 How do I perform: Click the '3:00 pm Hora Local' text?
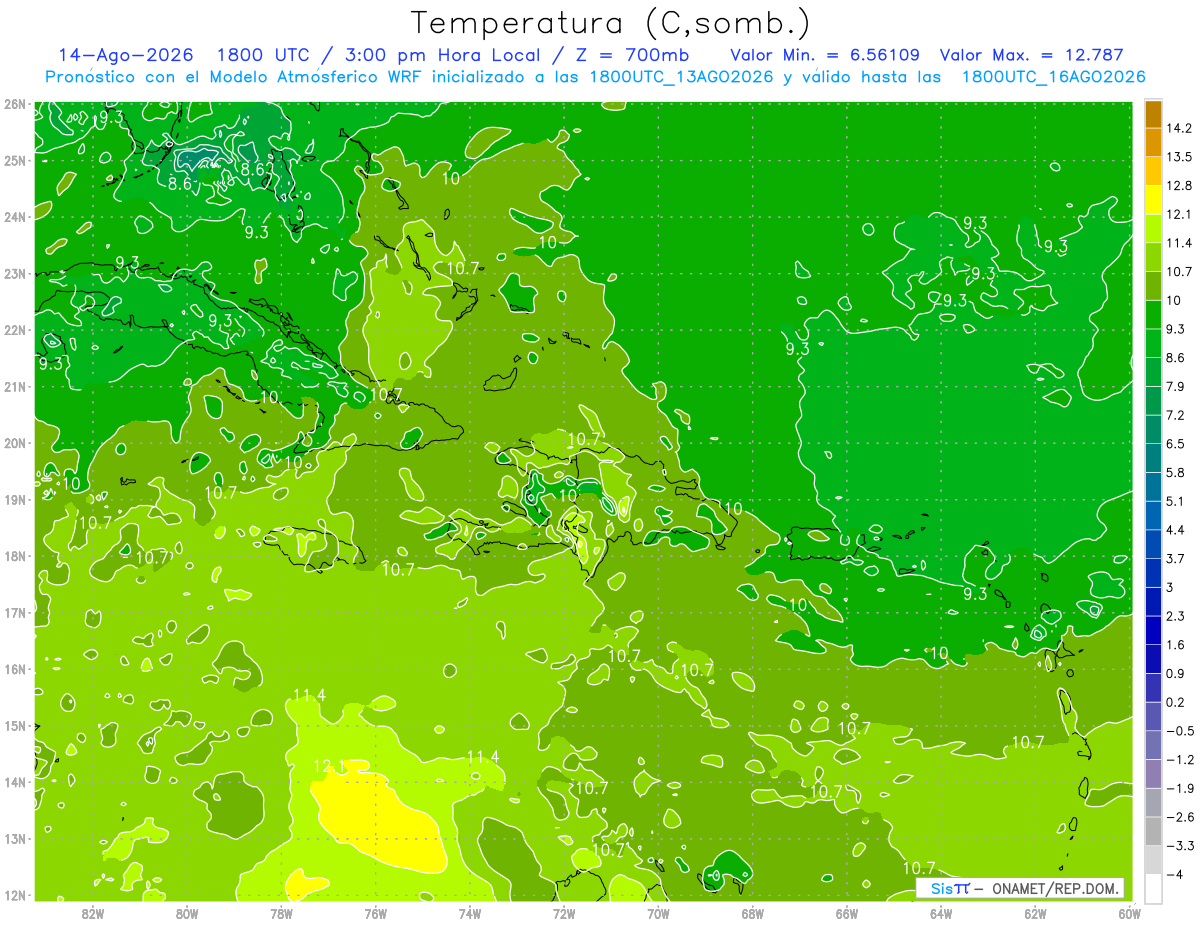click(x=443, y=55)
